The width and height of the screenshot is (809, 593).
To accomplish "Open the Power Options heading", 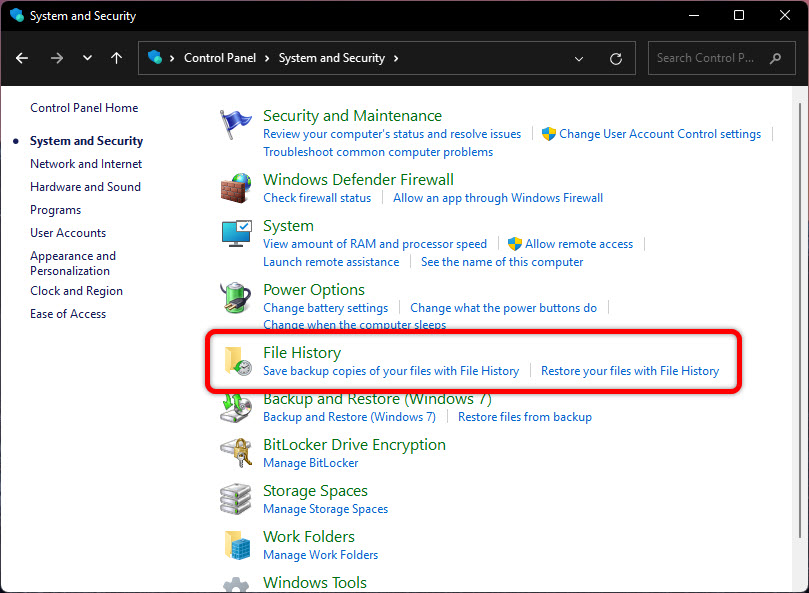I will click(314, 290).
